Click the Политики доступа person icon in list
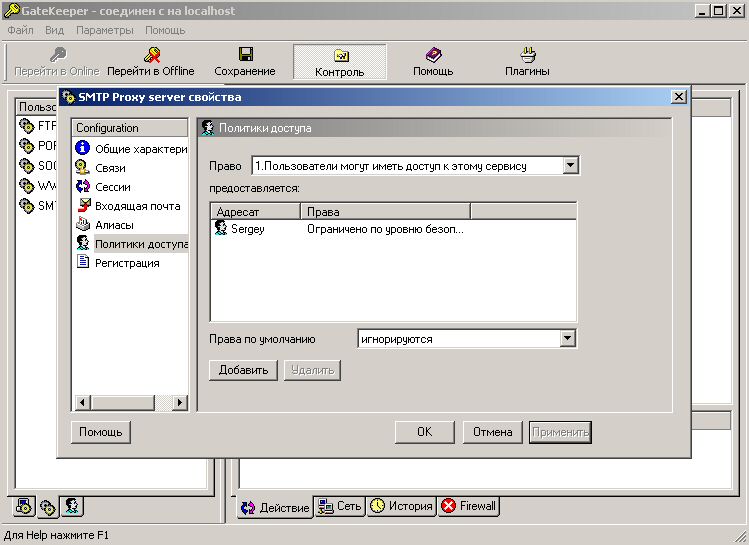 83,243
